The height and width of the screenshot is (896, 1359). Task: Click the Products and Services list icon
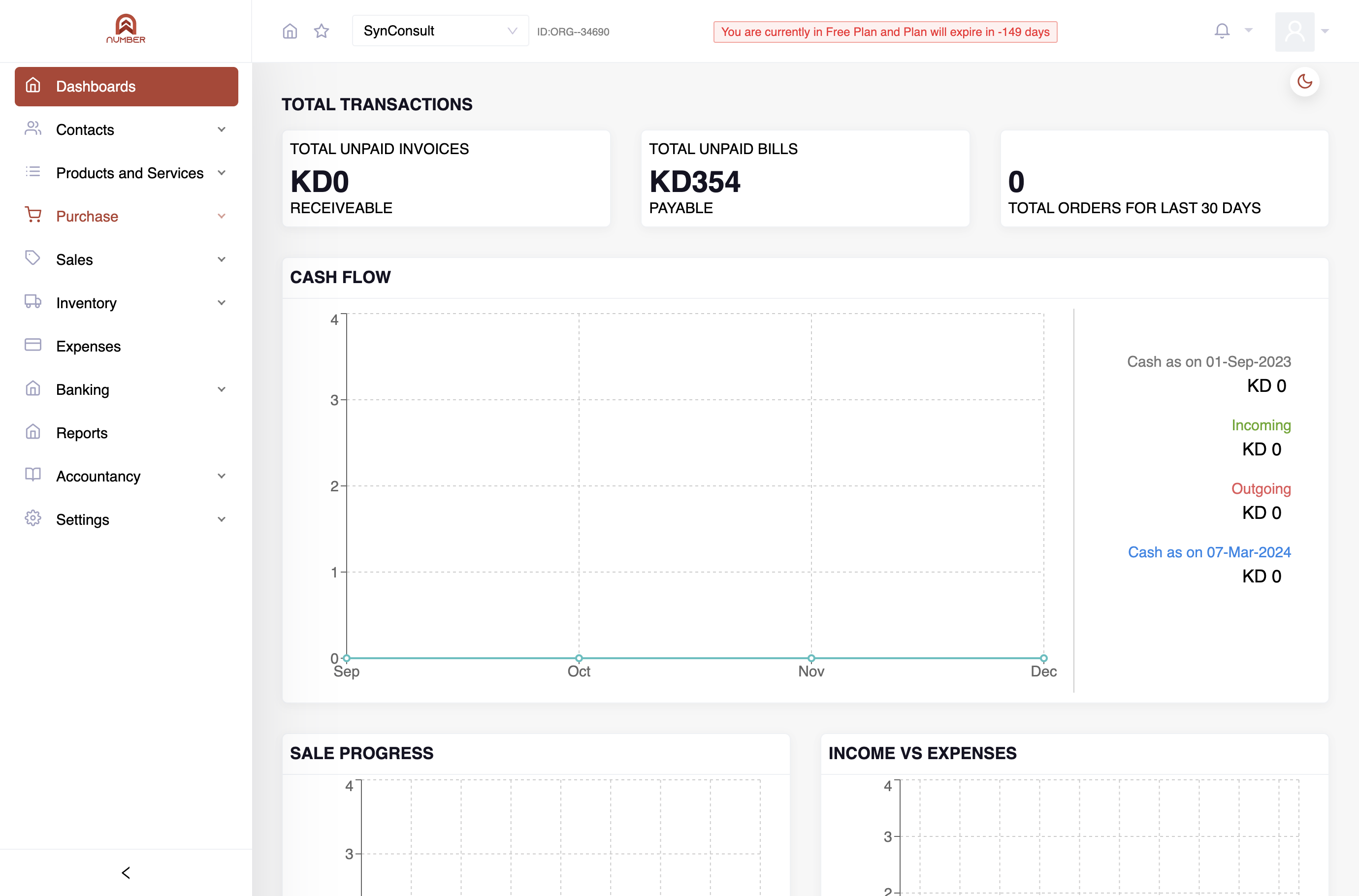coord(33,172)
